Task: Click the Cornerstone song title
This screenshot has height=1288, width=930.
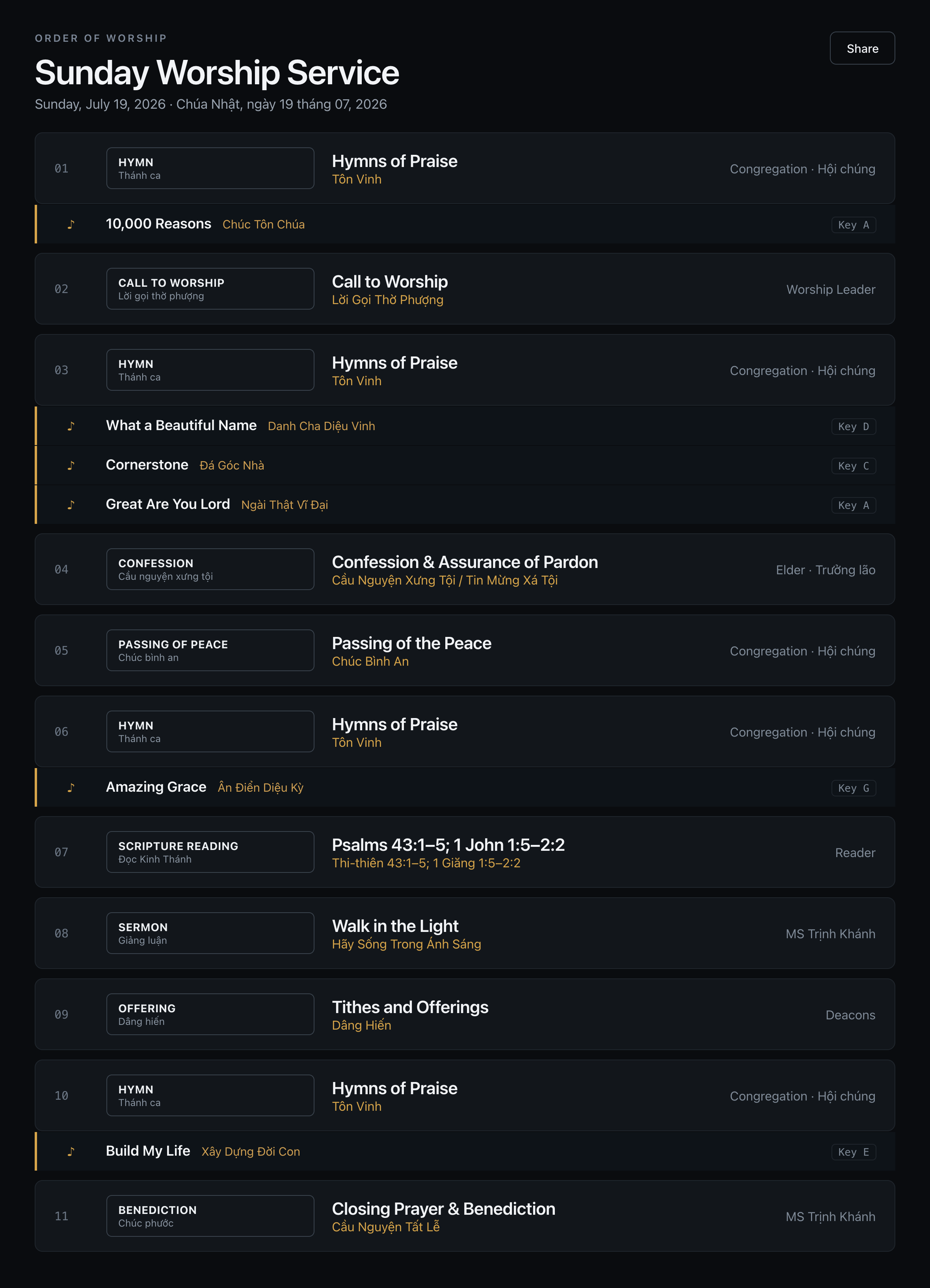Action: coord(147,464)
